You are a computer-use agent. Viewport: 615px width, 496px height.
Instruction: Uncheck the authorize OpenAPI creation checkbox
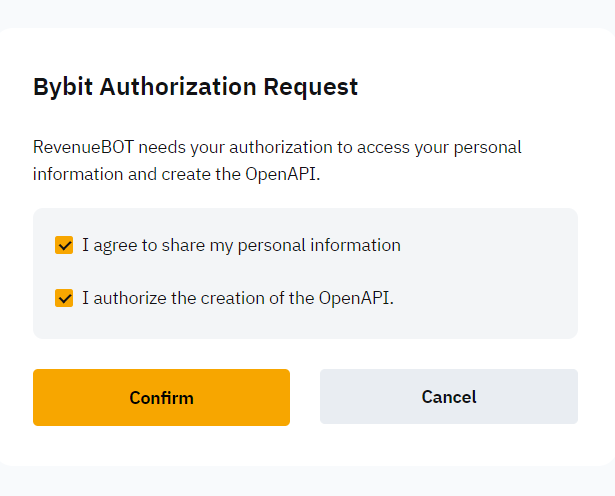point(64,298)
